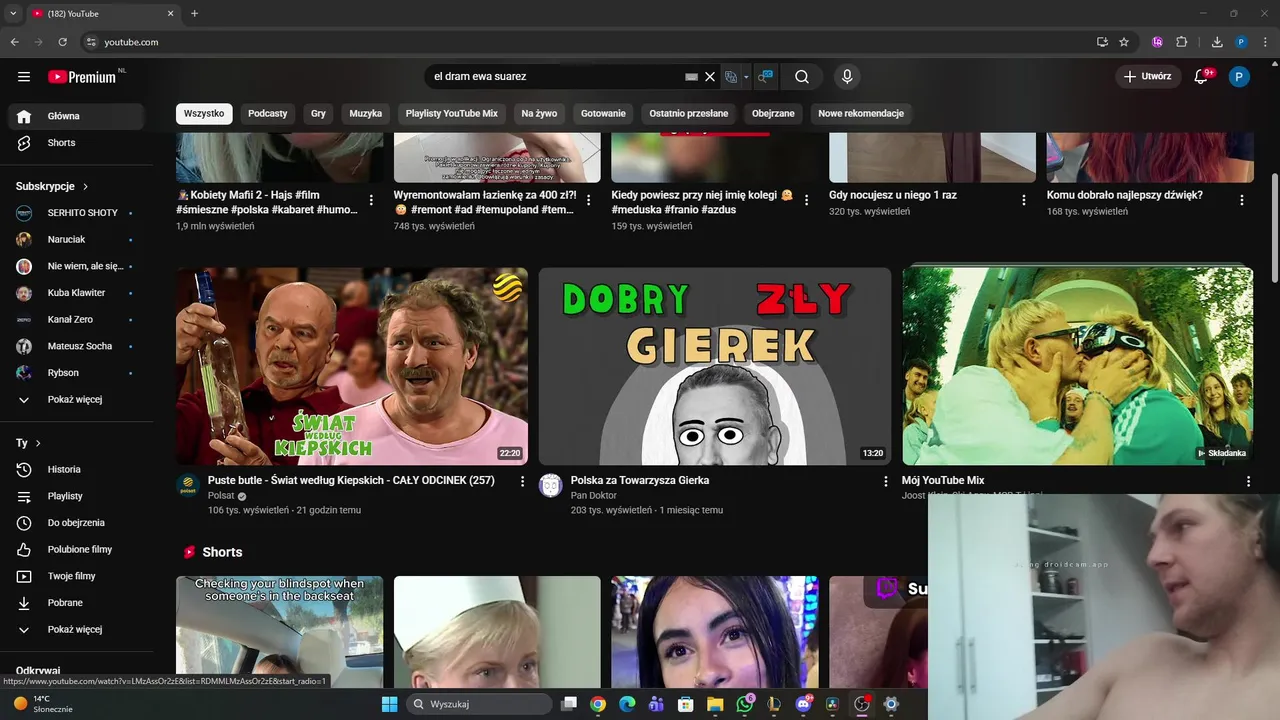Image resolution: width=1280 pixels, height=720 pixels.
Task: Select the Nowe rekomendacje chip
Action: click(x=861, y=113)
